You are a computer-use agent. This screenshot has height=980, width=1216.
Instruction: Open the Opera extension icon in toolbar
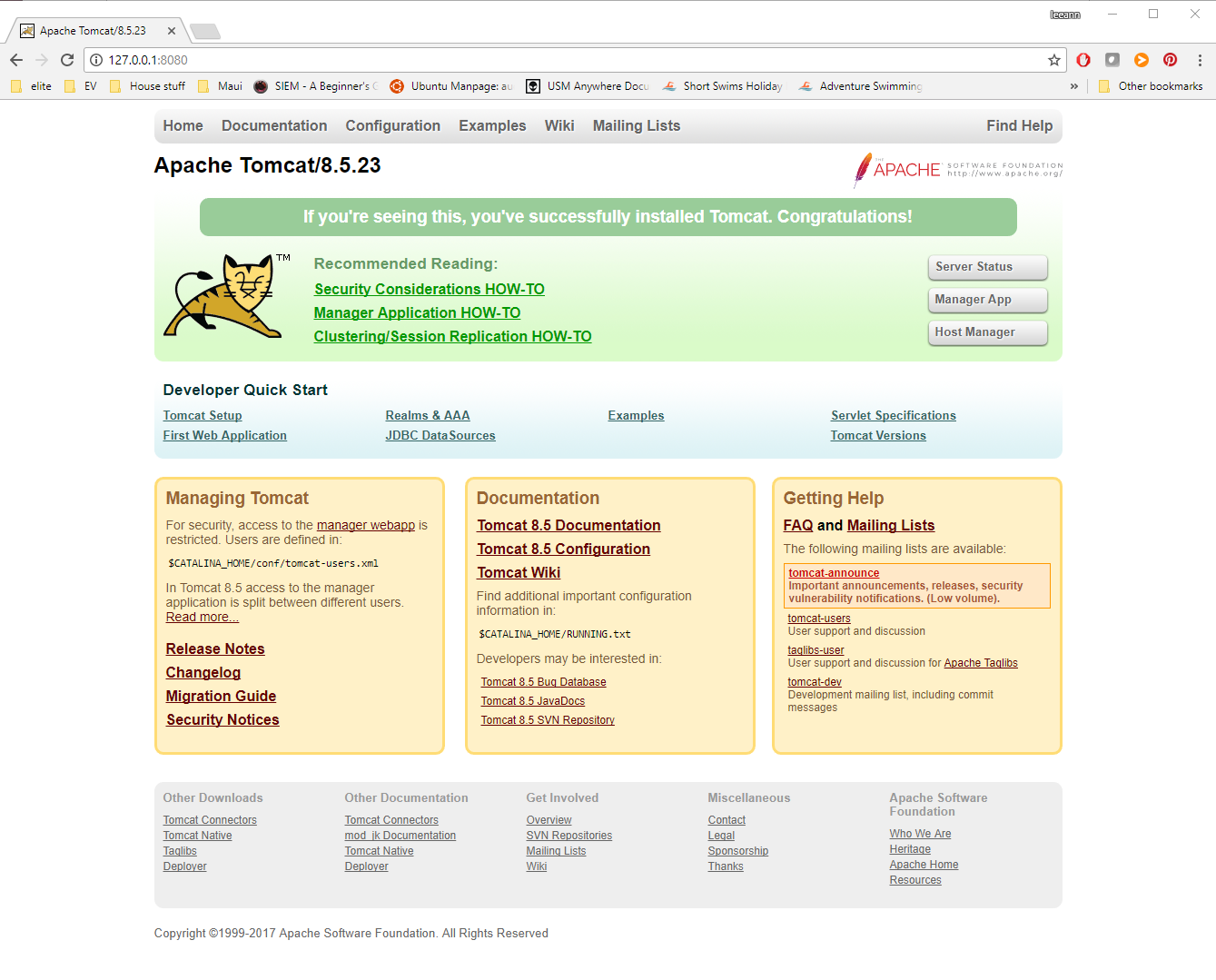(1083, 60)
